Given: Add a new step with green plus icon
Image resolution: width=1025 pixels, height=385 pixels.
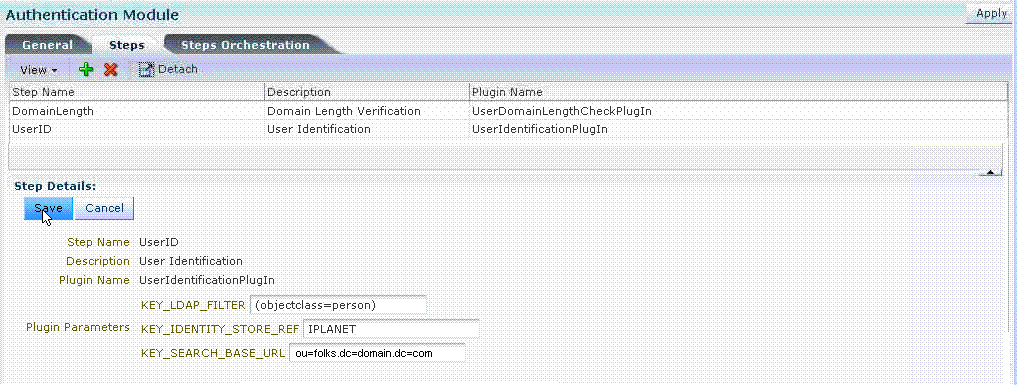Looking at the screenshot, I should [86, 69].
